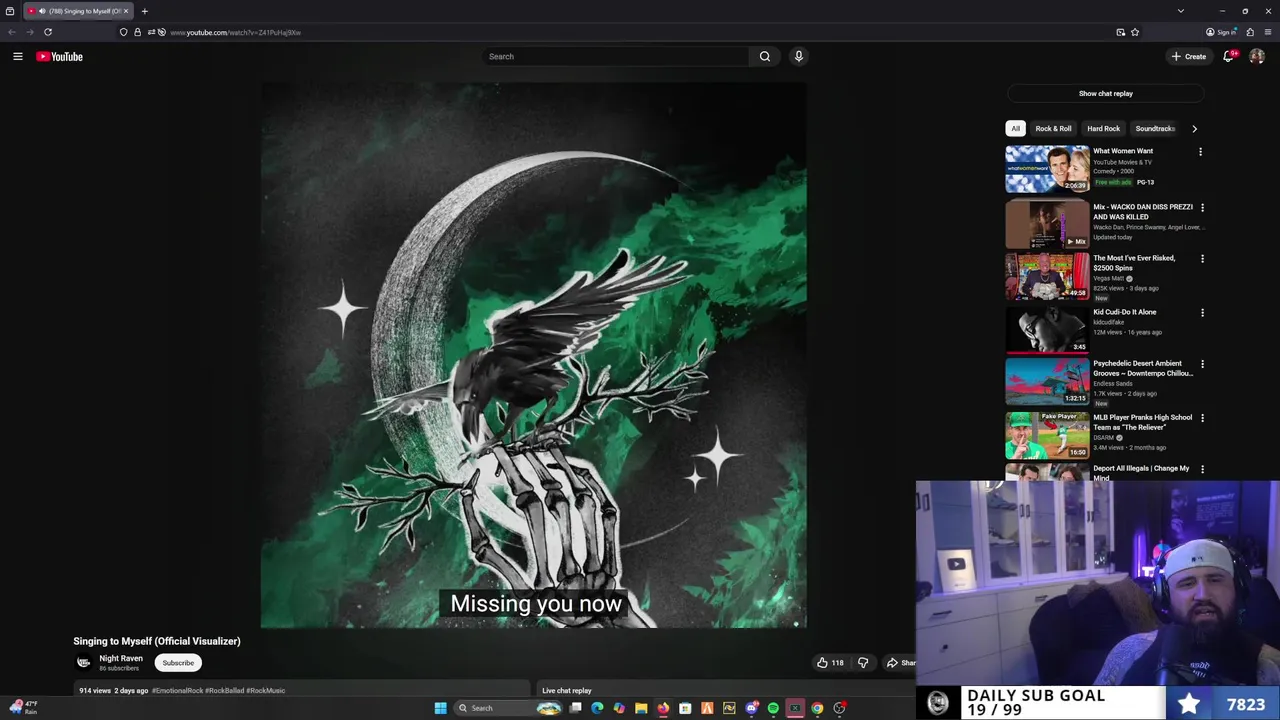Open picture-in-picture icon in address bar

tap(1121, 32)
